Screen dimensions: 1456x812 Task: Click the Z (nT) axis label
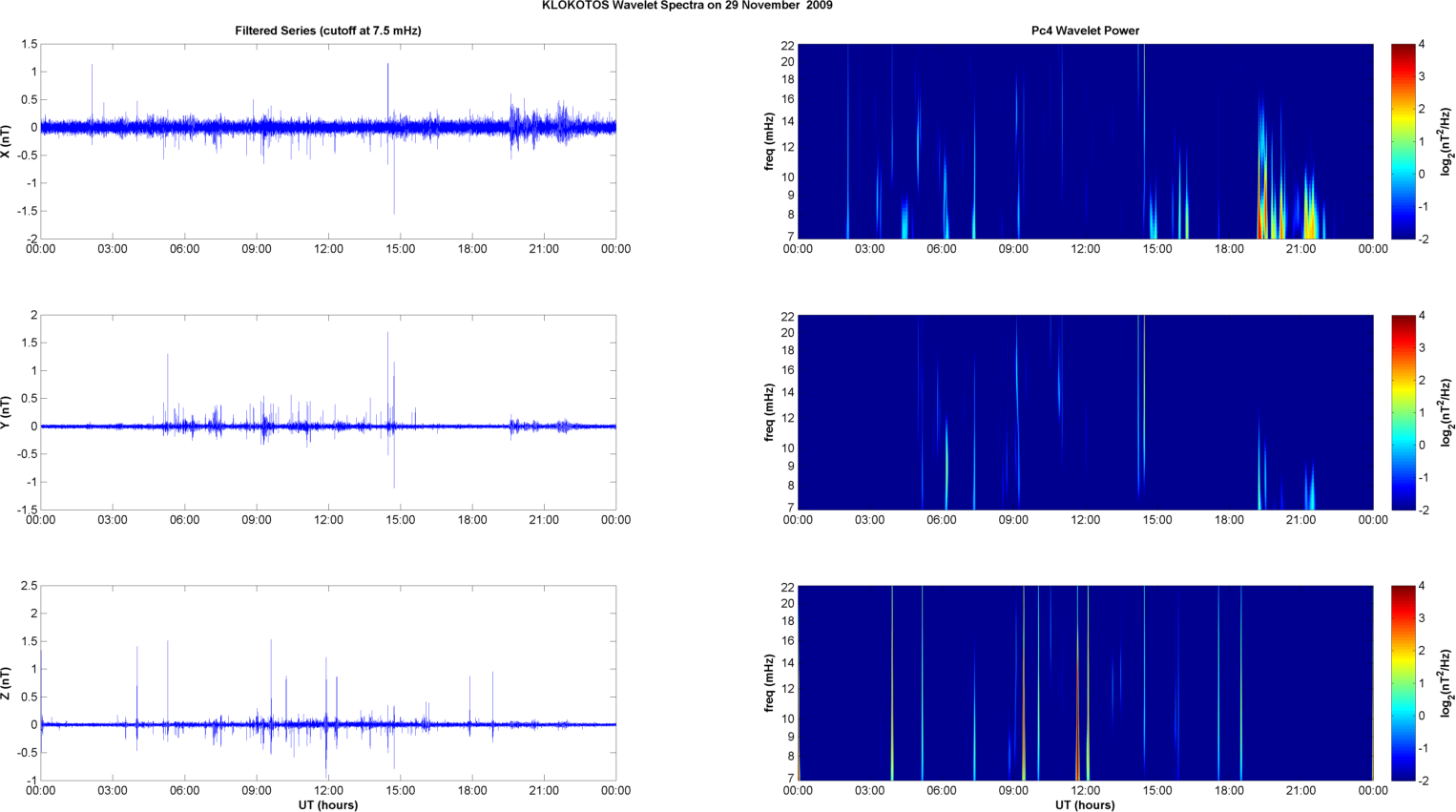pyautogui.click(x=6, y=683)
